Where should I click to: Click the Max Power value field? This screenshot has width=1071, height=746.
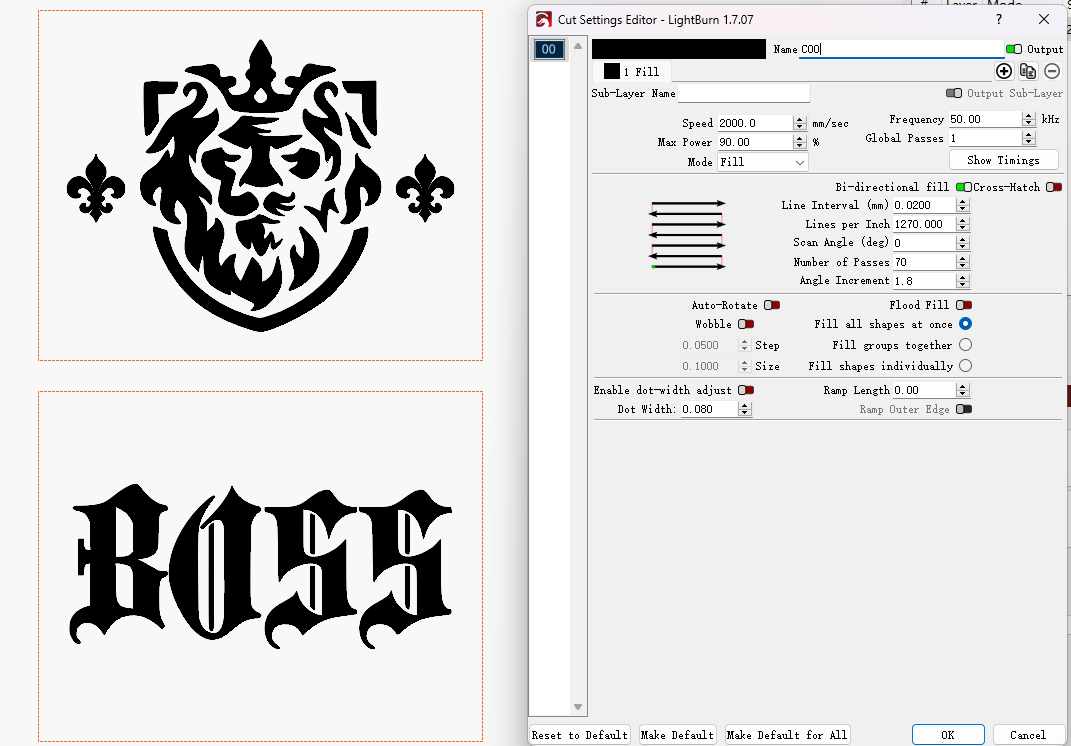point(755,142)
